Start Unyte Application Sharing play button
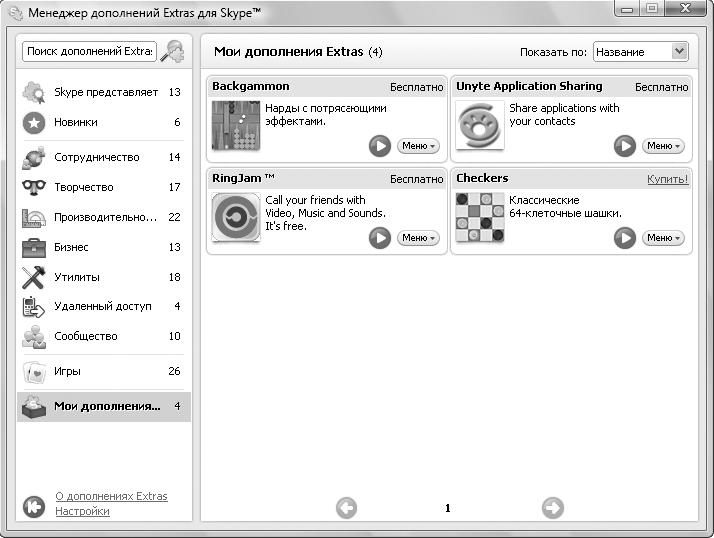The height and width of the screenshot is (538, 714). (625, 146)
